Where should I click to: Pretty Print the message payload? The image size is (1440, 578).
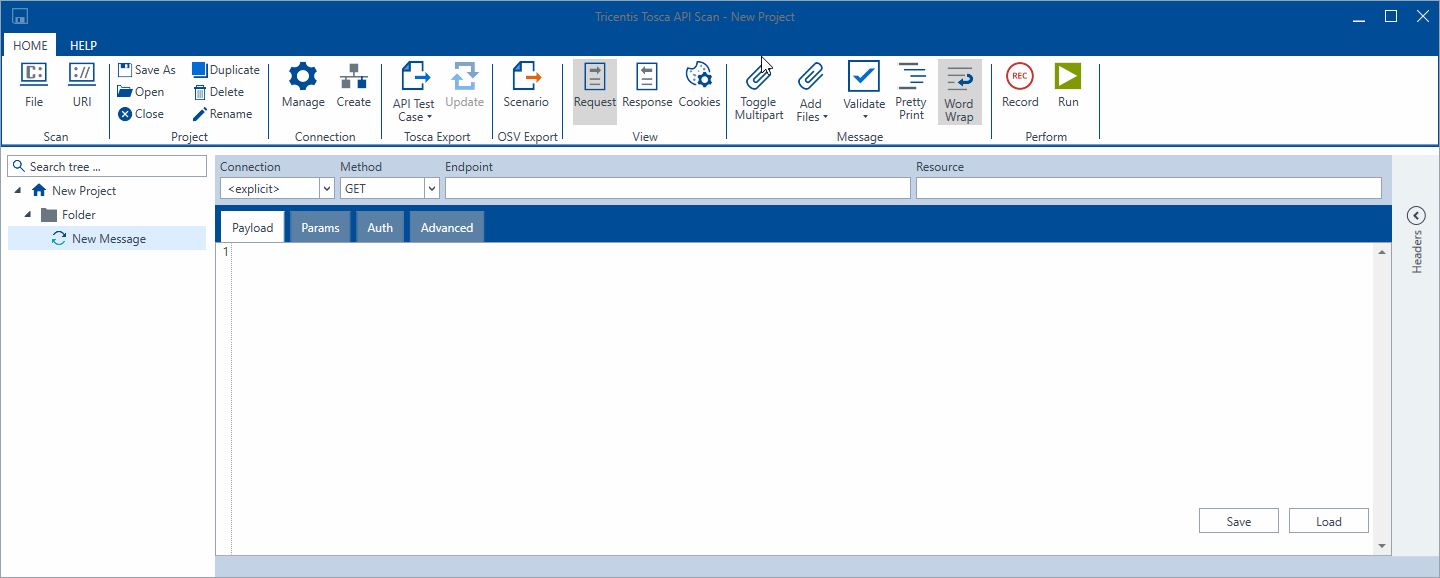911,91
